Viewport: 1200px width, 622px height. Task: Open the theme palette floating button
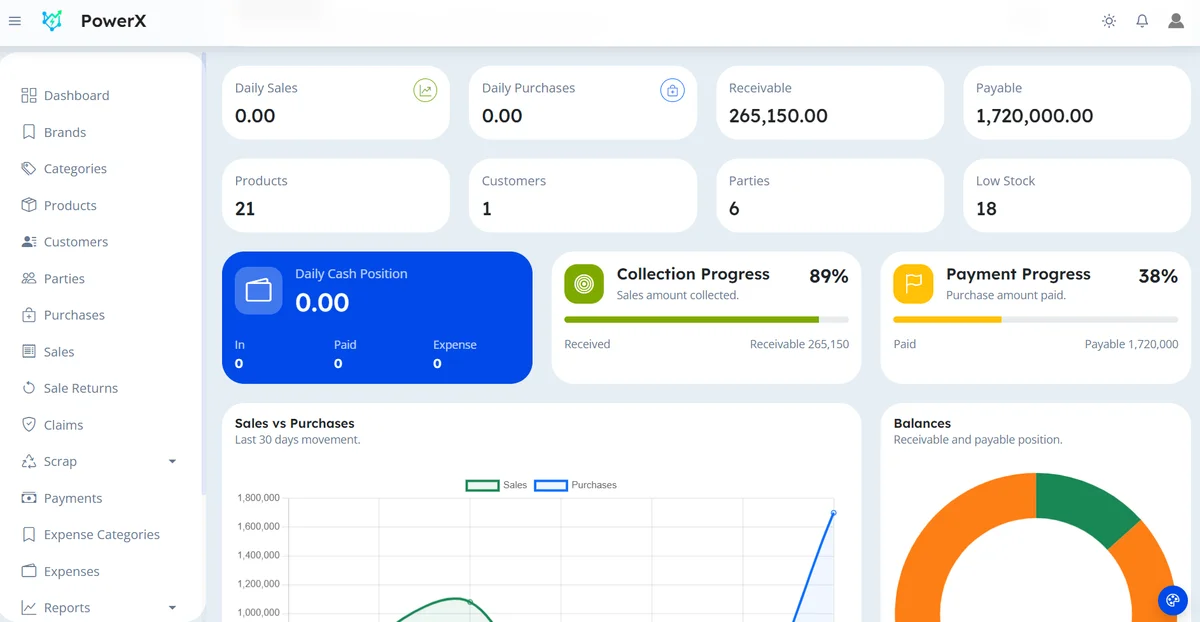coord(1172,600)
